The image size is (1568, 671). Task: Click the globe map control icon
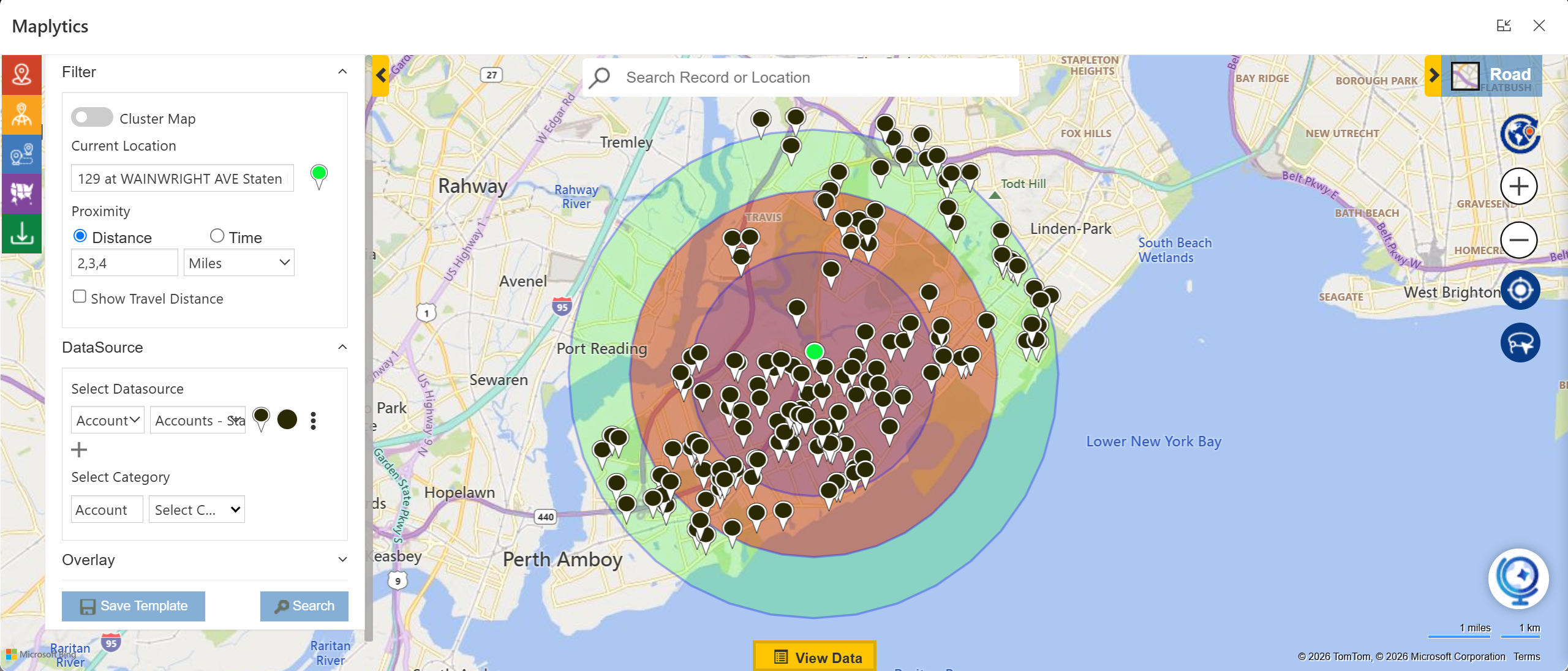[1519, 133]
